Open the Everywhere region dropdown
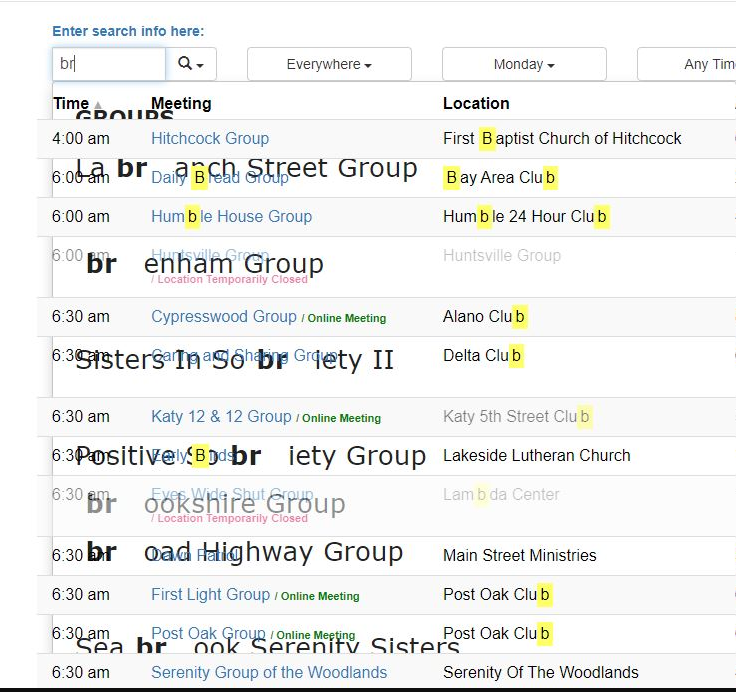 click(329, 64)
